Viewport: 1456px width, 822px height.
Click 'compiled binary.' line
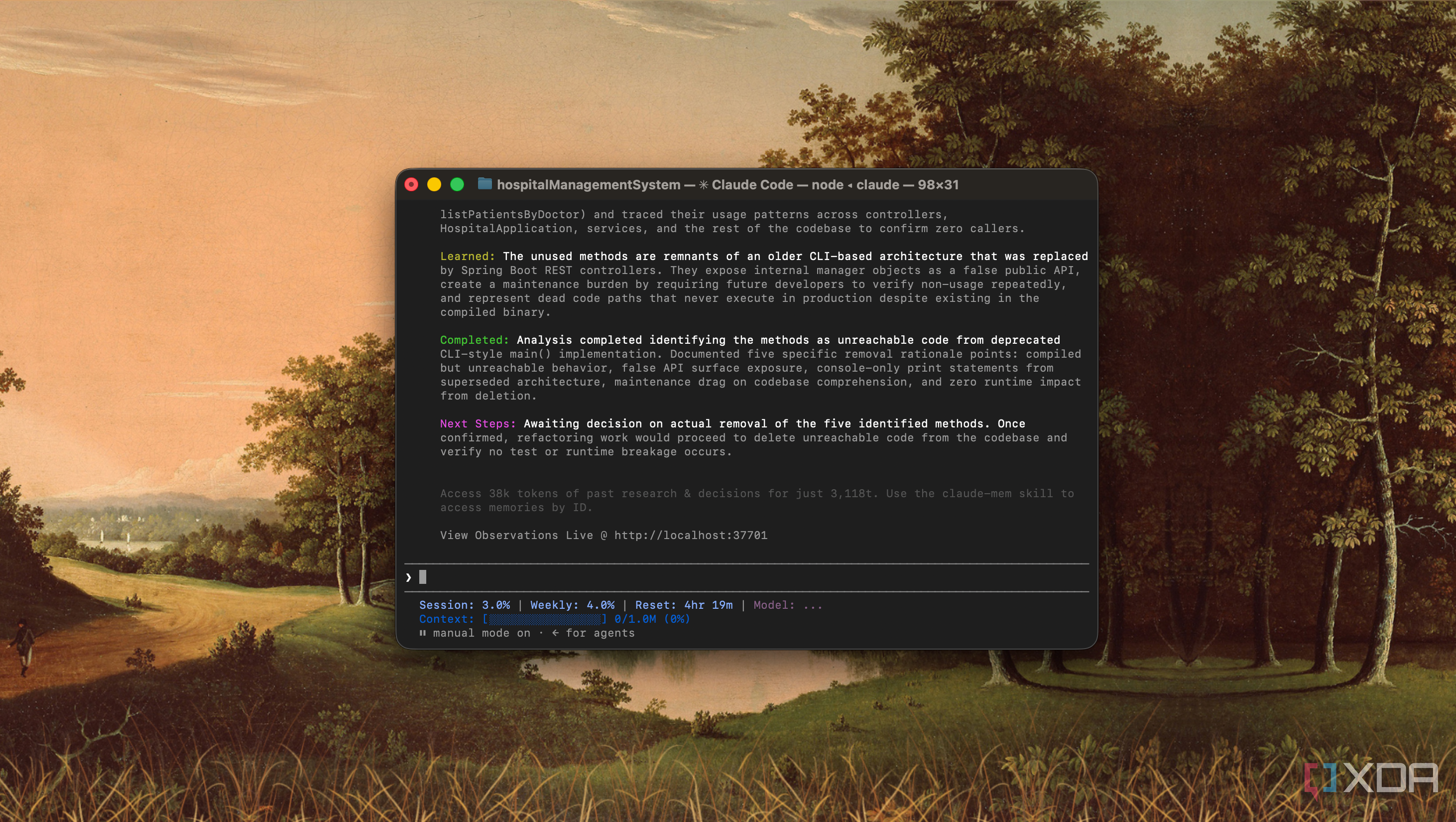click(495, 312)
